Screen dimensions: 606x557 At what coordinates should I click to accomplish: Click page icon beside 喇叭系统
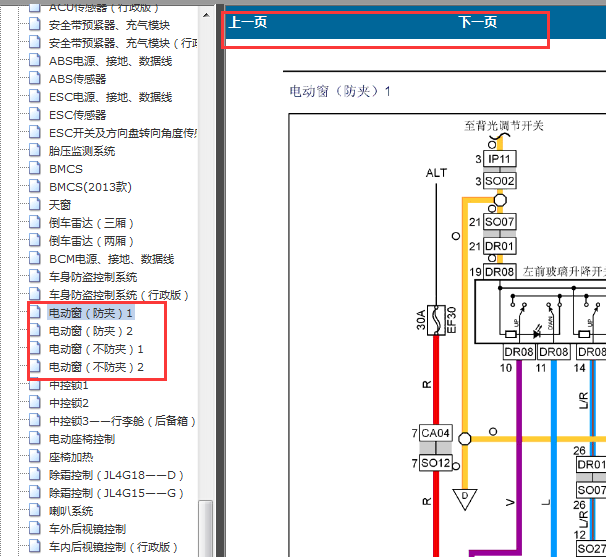(x=35, y=510)
